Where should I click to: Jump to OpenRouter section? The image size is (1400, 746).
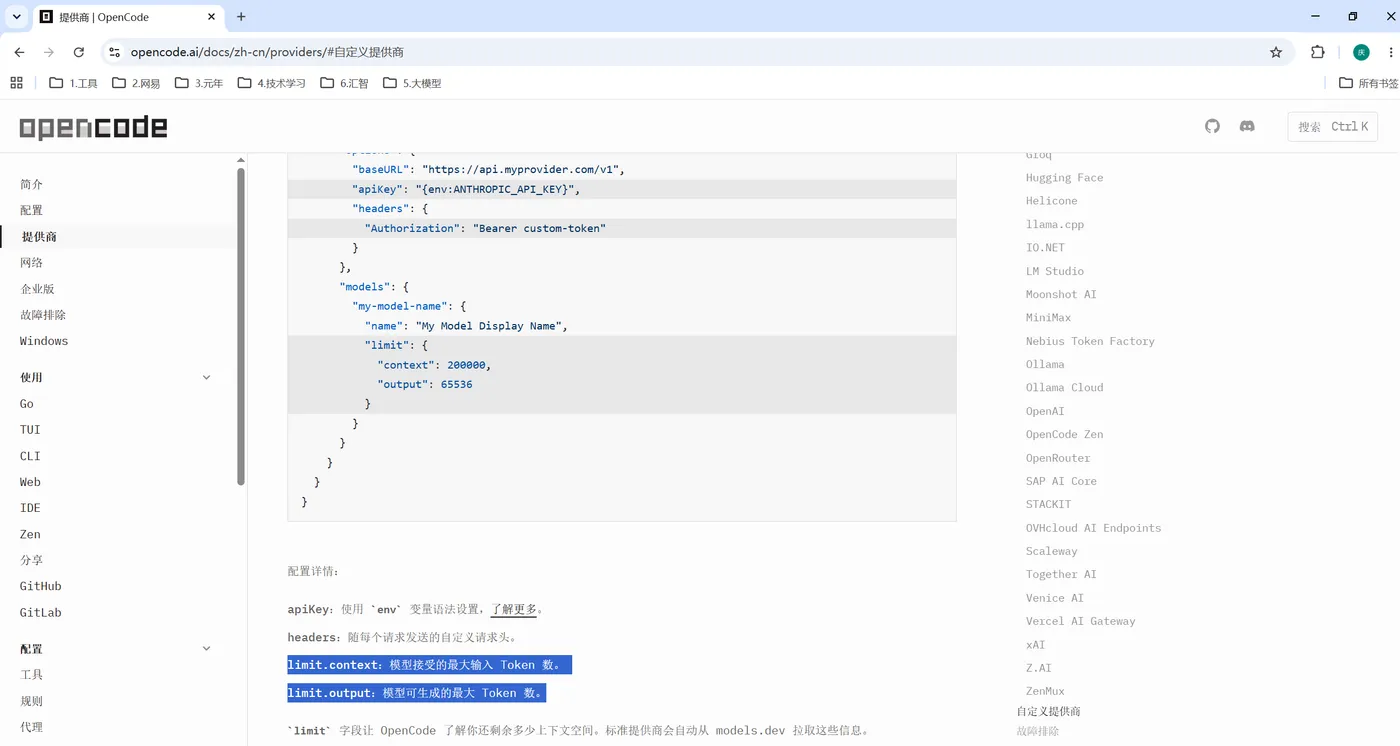click(x=1058, y=458)
